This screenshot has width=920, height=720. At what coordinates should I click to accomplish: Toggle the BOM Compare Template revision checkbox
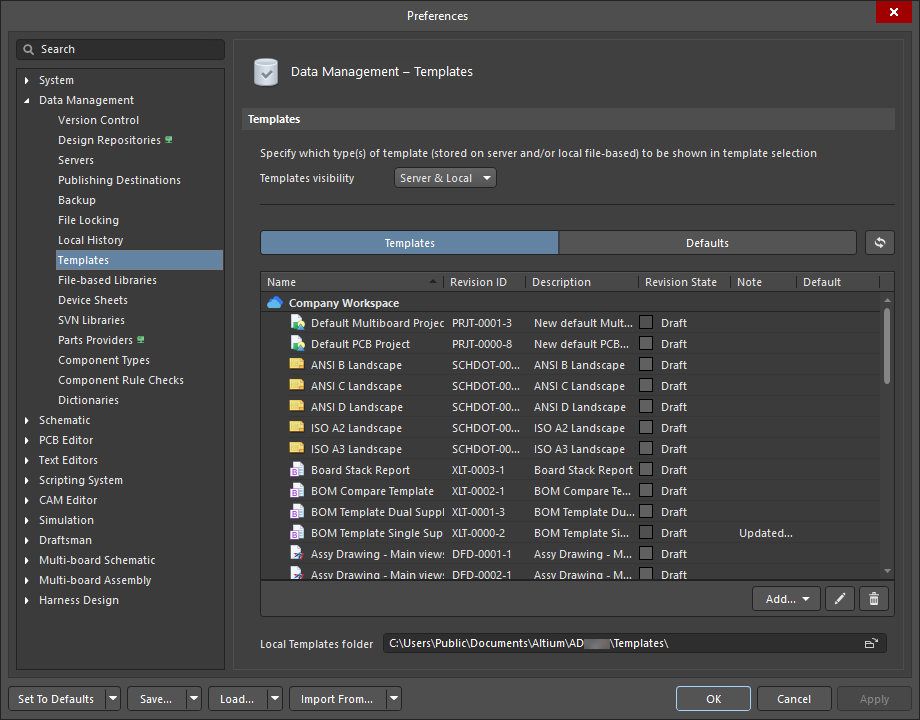[646, 491]
